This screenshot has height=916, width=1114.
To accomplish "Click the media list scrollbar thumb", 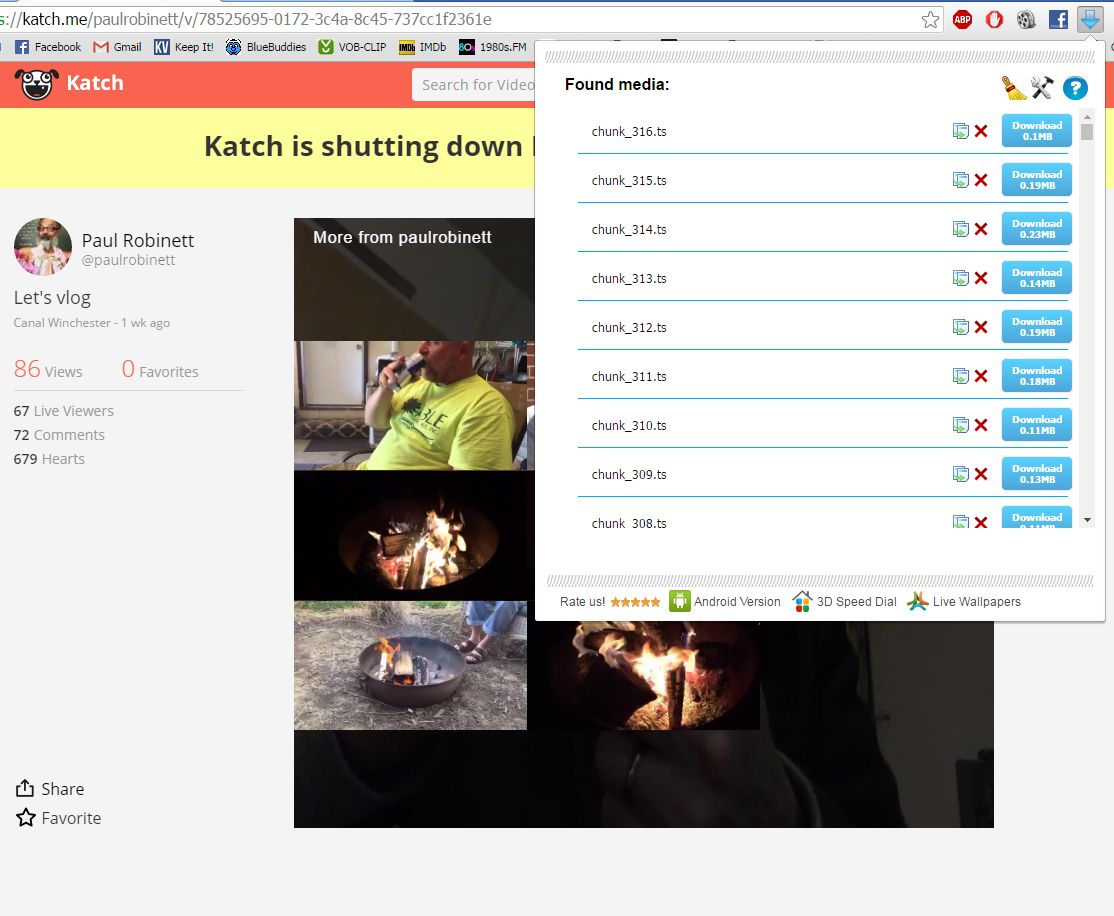I will tap(1087, 131).
